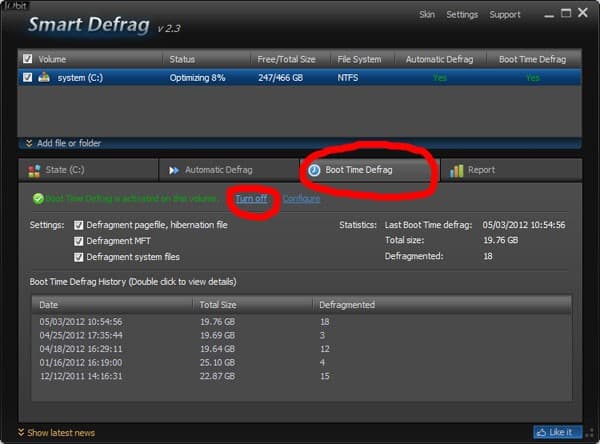Screen dimensions: 600x444
Task: Switch to the State (C:) tab
Action: click(x=88, y=170)
